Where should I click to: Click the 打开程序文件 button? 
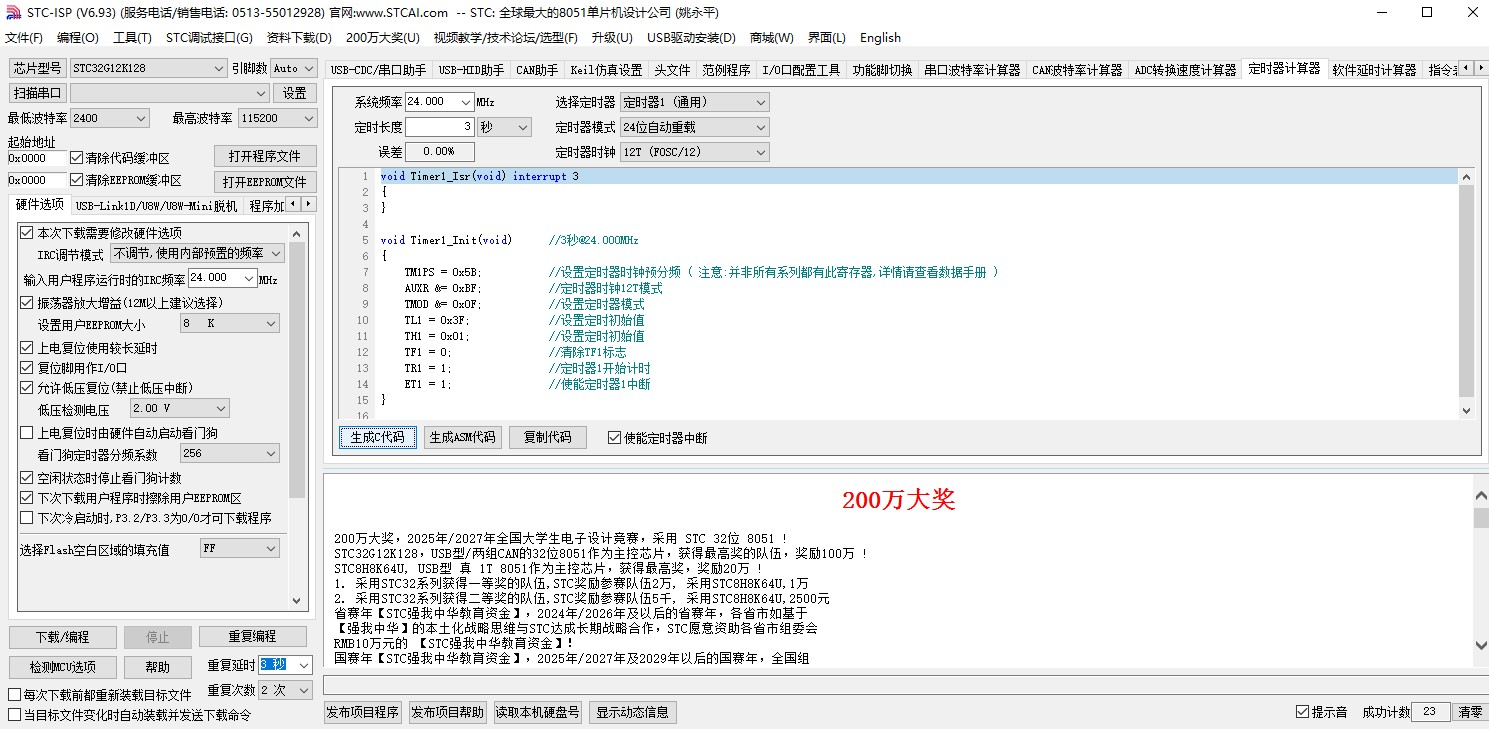click(265, 157)
